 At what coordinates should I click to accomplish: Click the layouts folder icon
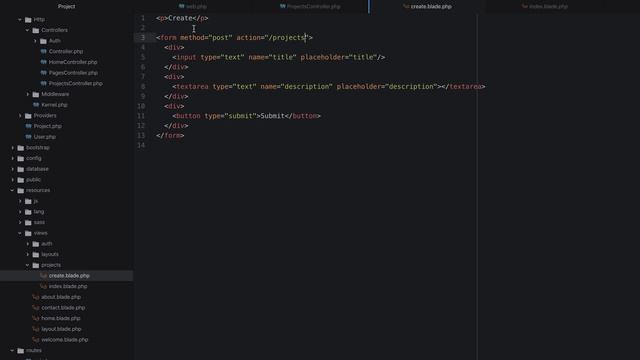(36, 254)
